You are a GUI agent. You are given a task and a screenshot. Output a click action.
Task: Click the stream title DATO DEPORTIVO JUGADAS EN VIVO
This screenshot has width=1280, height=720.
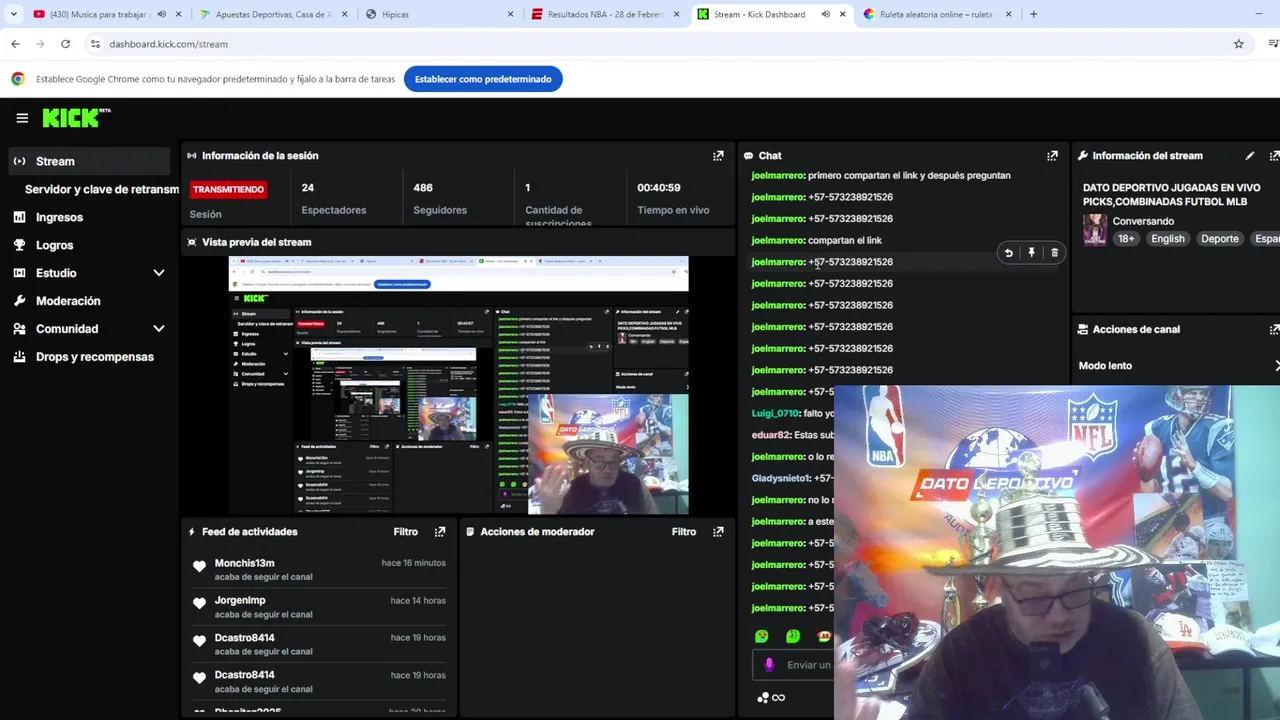1171,194
